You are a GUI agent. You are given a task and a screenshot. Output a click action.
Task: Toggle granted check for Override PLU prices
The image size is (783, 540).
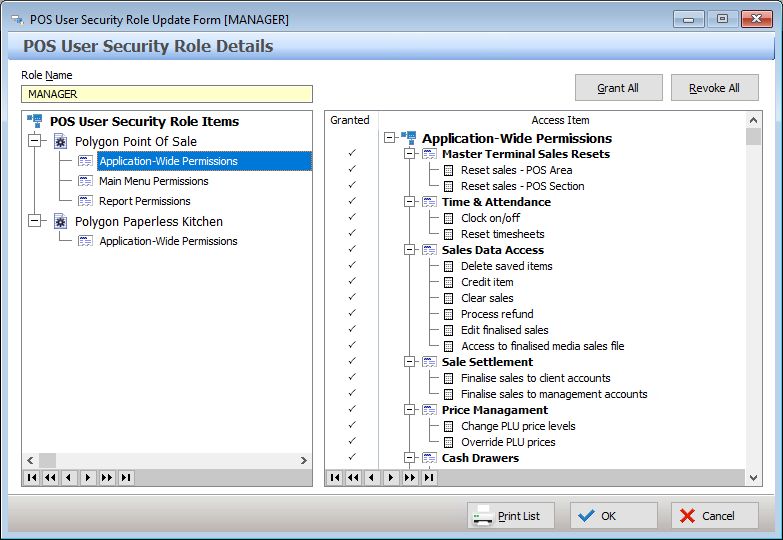click(x=352, y=441)
